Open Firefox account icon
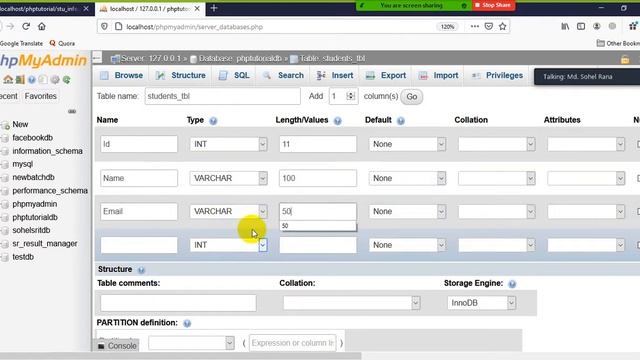 (x=596, y=27)
